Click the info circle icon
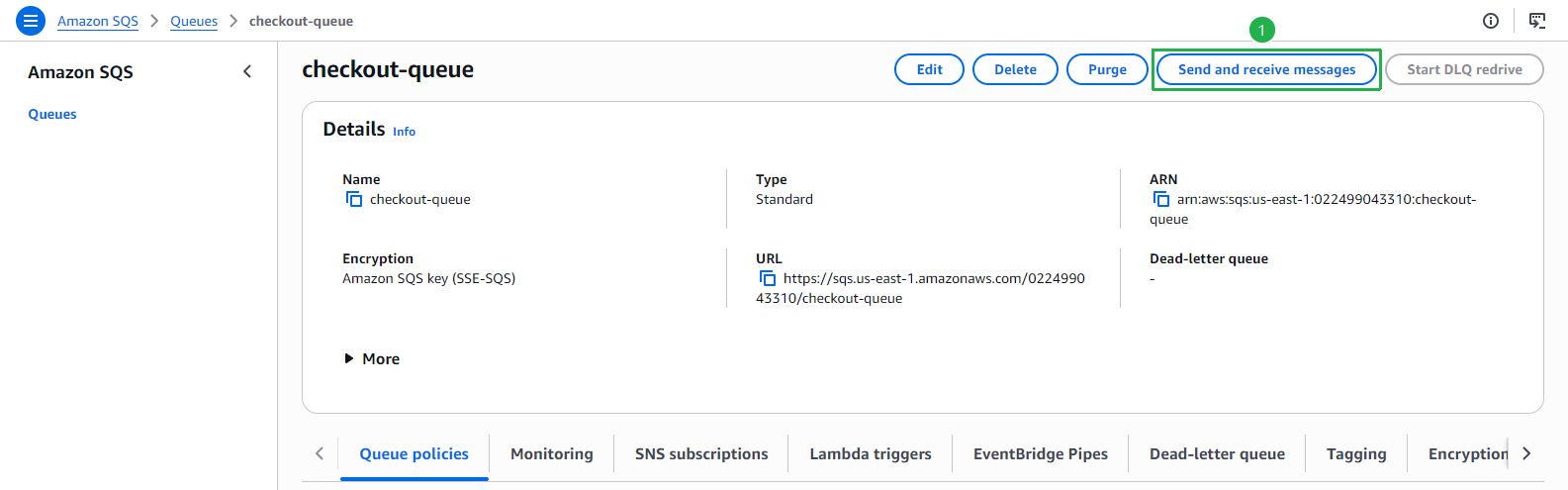This screenshot has height=490, width=1568. point(1491,21)
